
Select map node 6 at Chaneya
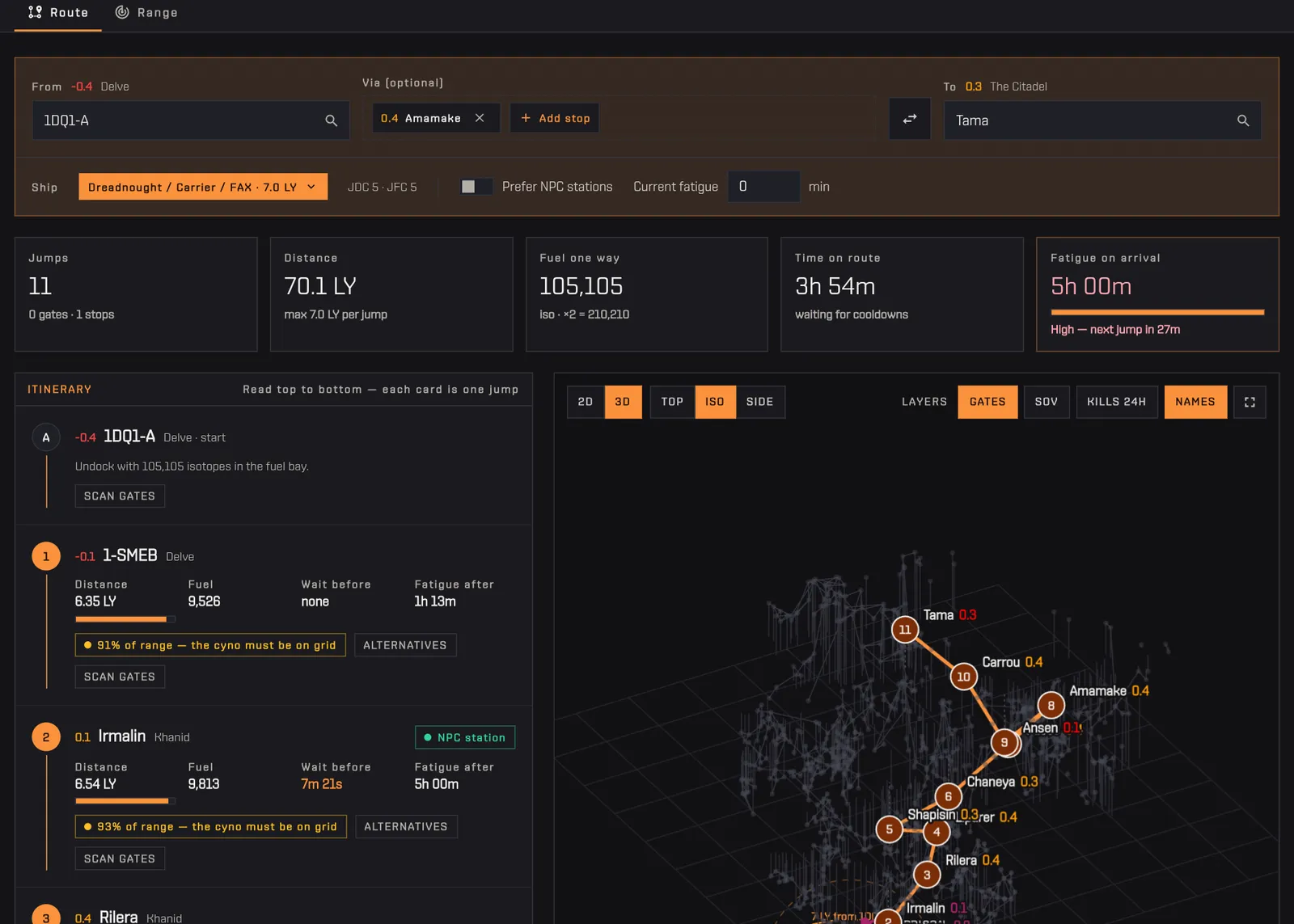pos(949,796)
